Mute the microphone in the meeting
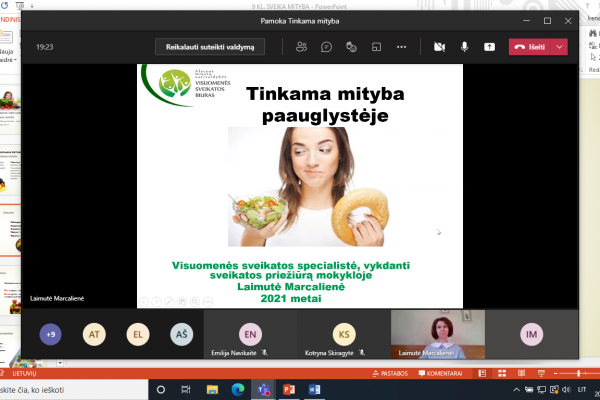Viewport: 600px width, 400px height. pyautogui.click(x=464, y=47)
